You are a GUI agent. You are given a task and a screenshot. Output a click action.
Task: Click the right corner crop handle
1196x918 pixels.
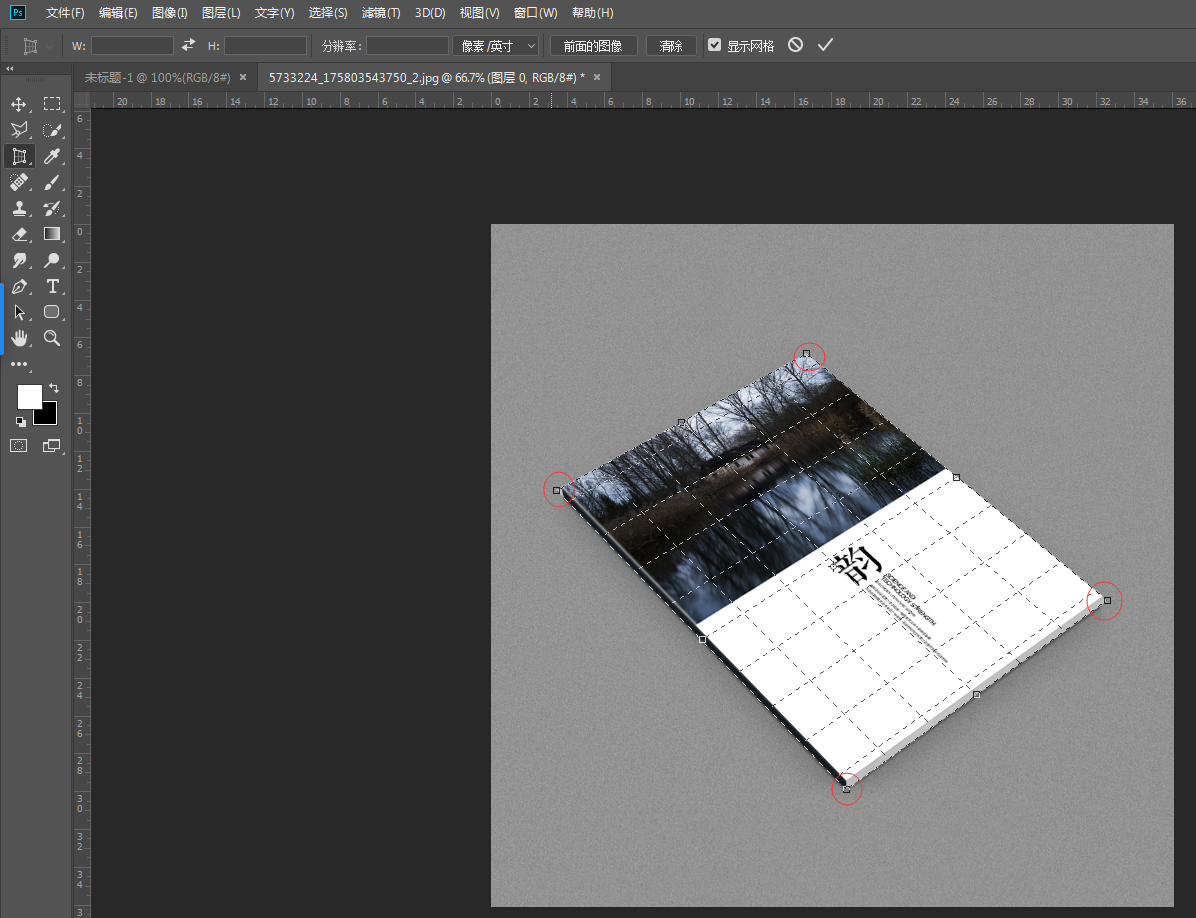click(1108, 600)
